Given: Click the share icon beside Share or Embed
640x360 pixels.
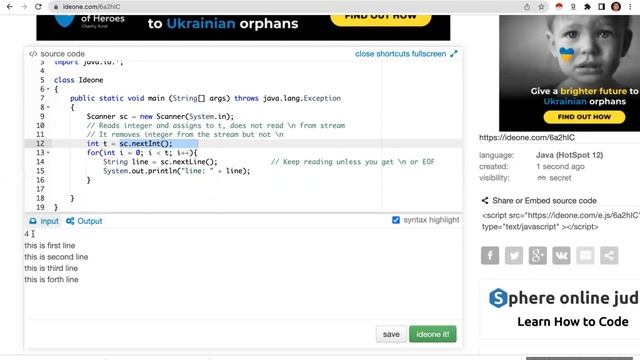Looking at the screenshot, I should 484,200.
